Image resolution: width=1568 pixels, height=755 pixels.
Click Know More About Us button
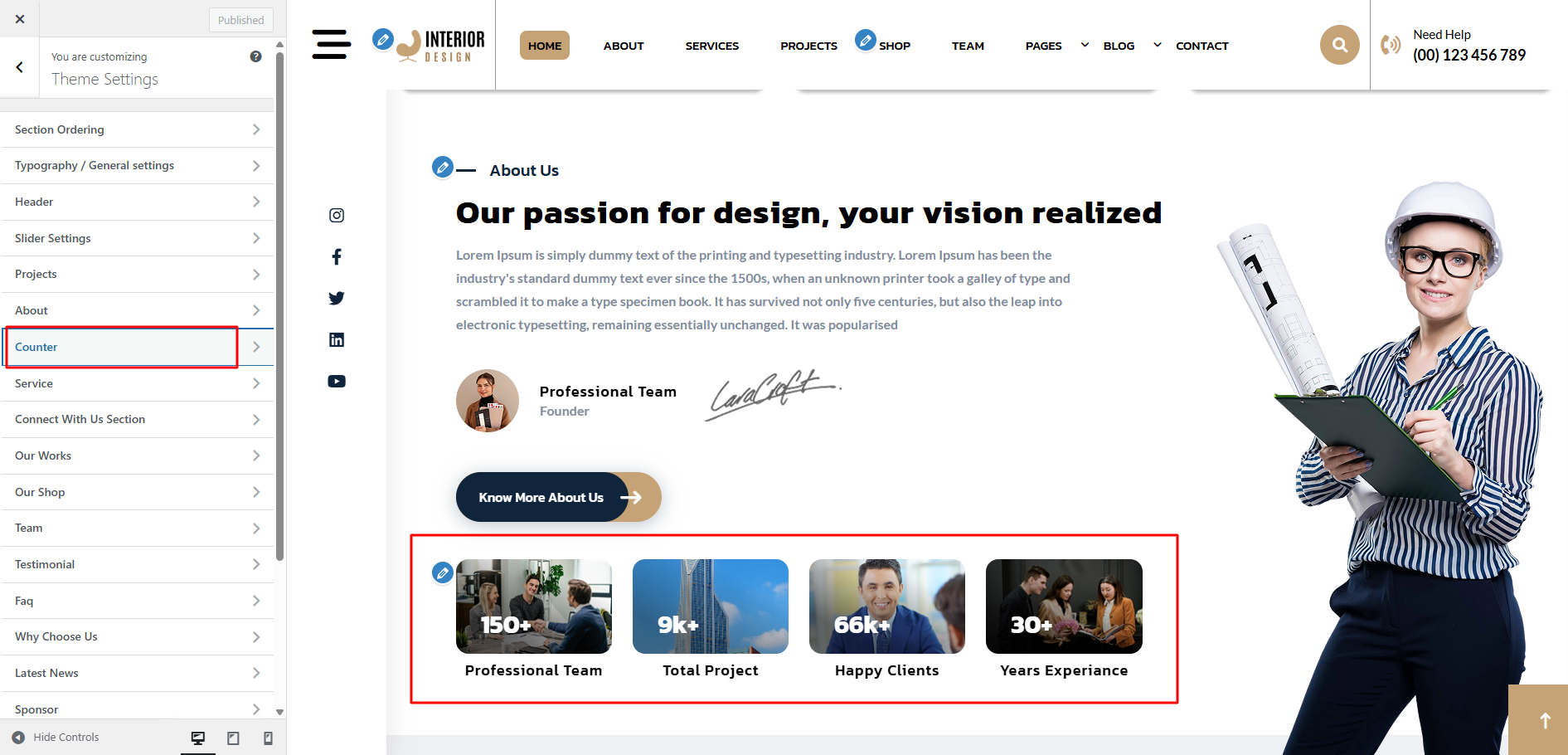pyautogui.click(x=558, y=497)
